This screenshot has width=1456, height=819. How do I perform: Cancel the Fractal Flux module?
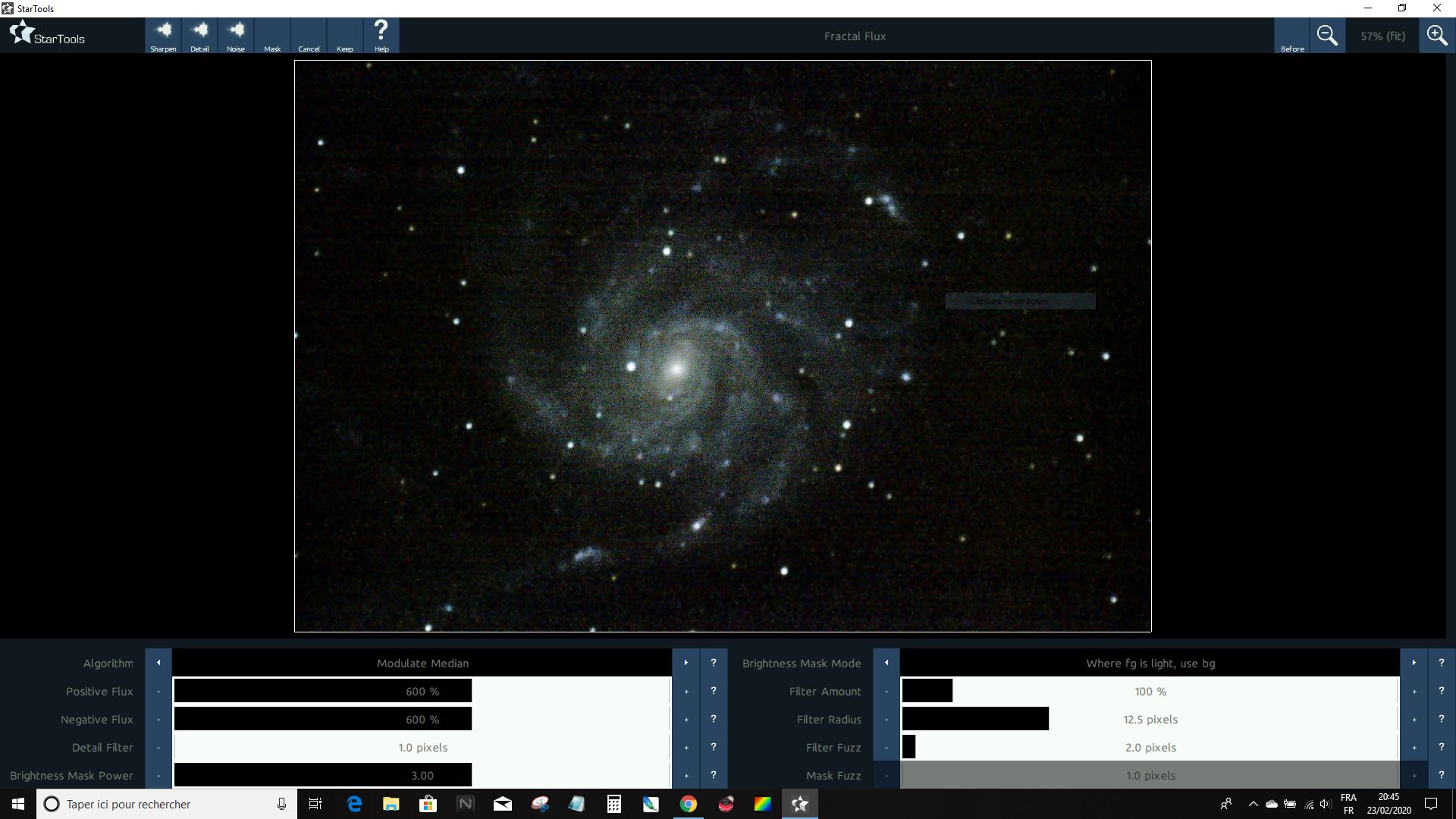pos(309,36)
